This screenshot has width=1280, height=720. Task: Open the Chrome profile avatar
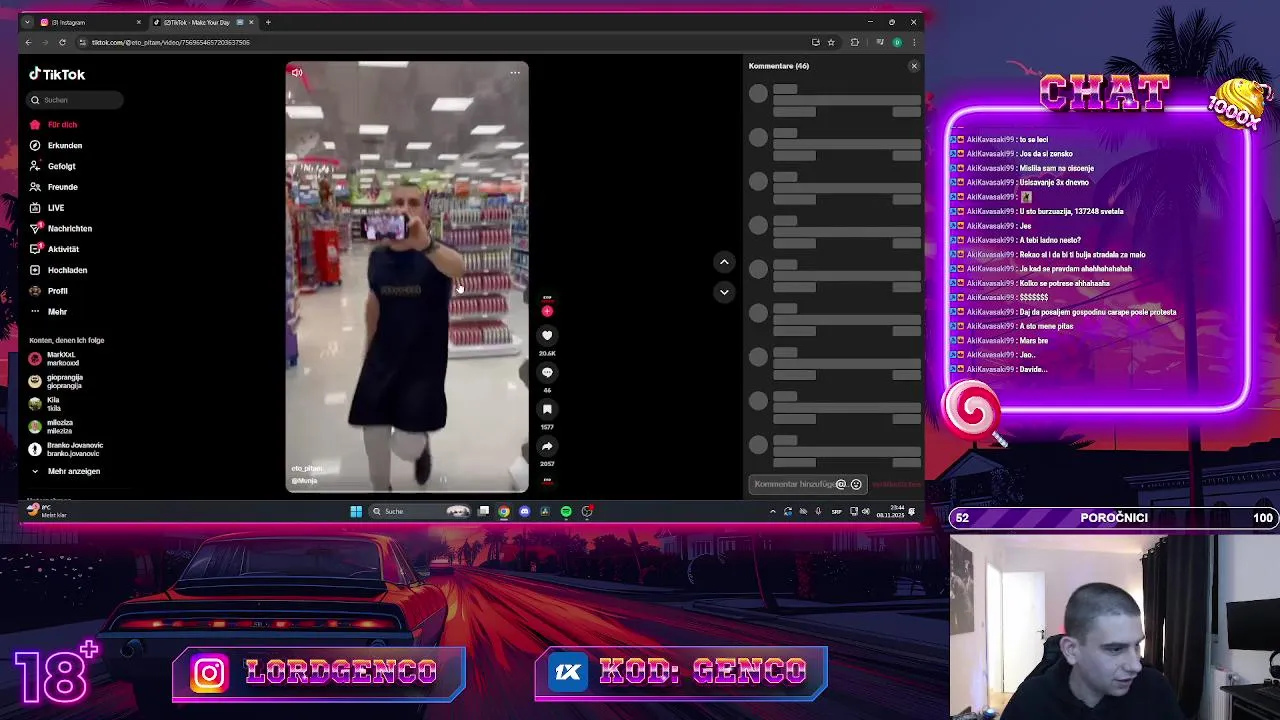click(x=897, y=42)
